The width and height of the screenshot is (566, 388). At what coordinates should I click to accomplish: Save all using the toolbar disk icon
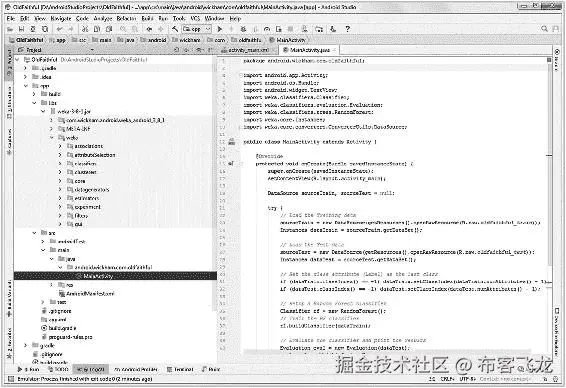(21, 29)
